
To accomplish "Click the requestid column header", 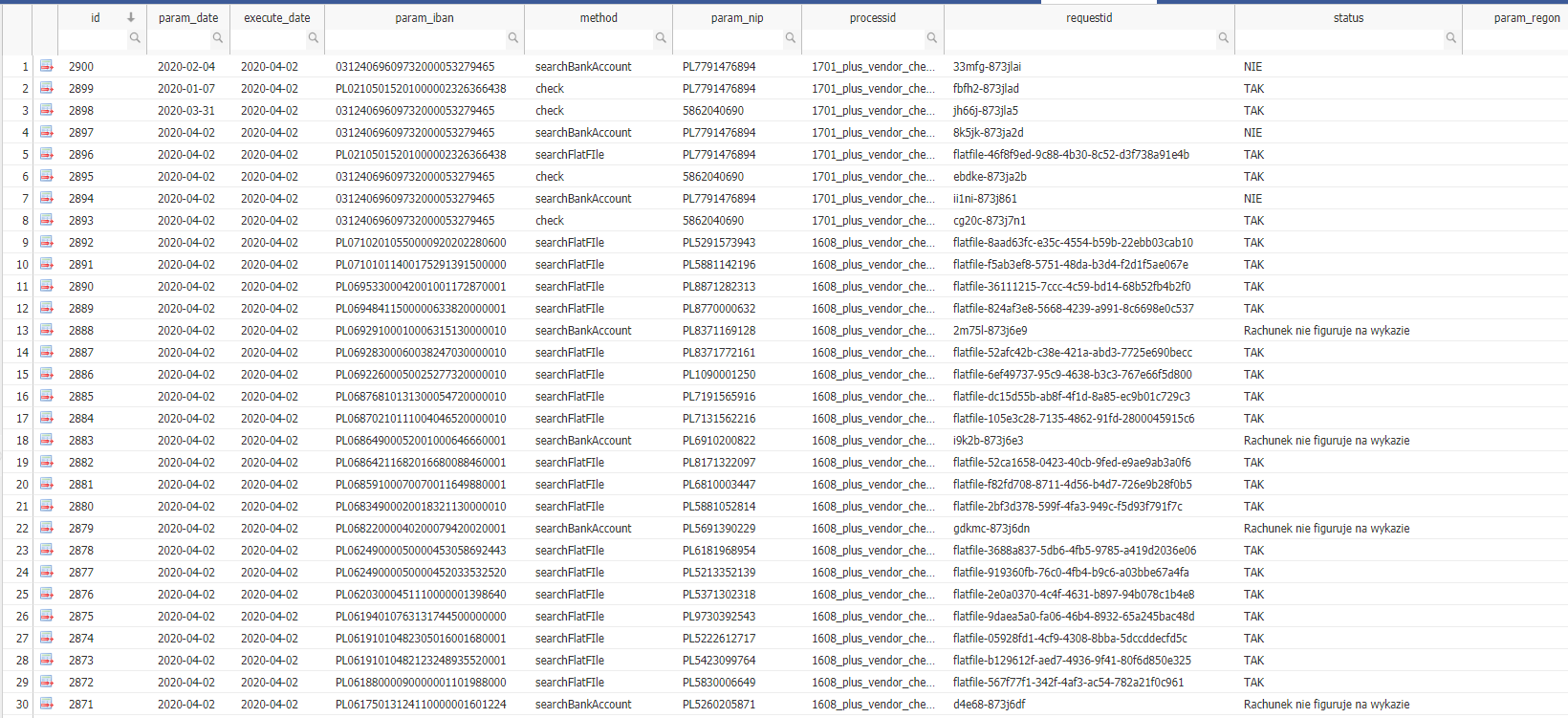I will coord(1089,17).
